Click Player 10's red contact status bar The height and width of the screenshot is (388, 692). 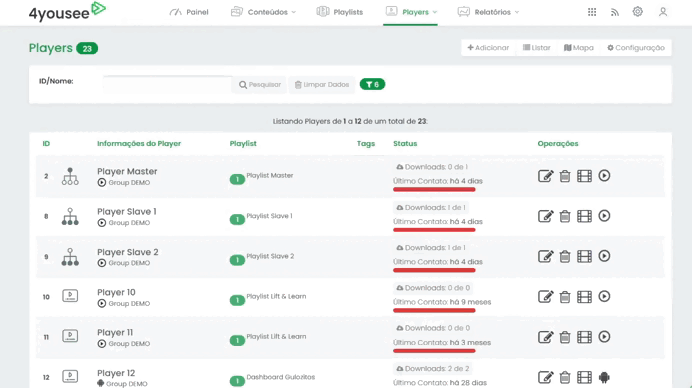point(434,310)
